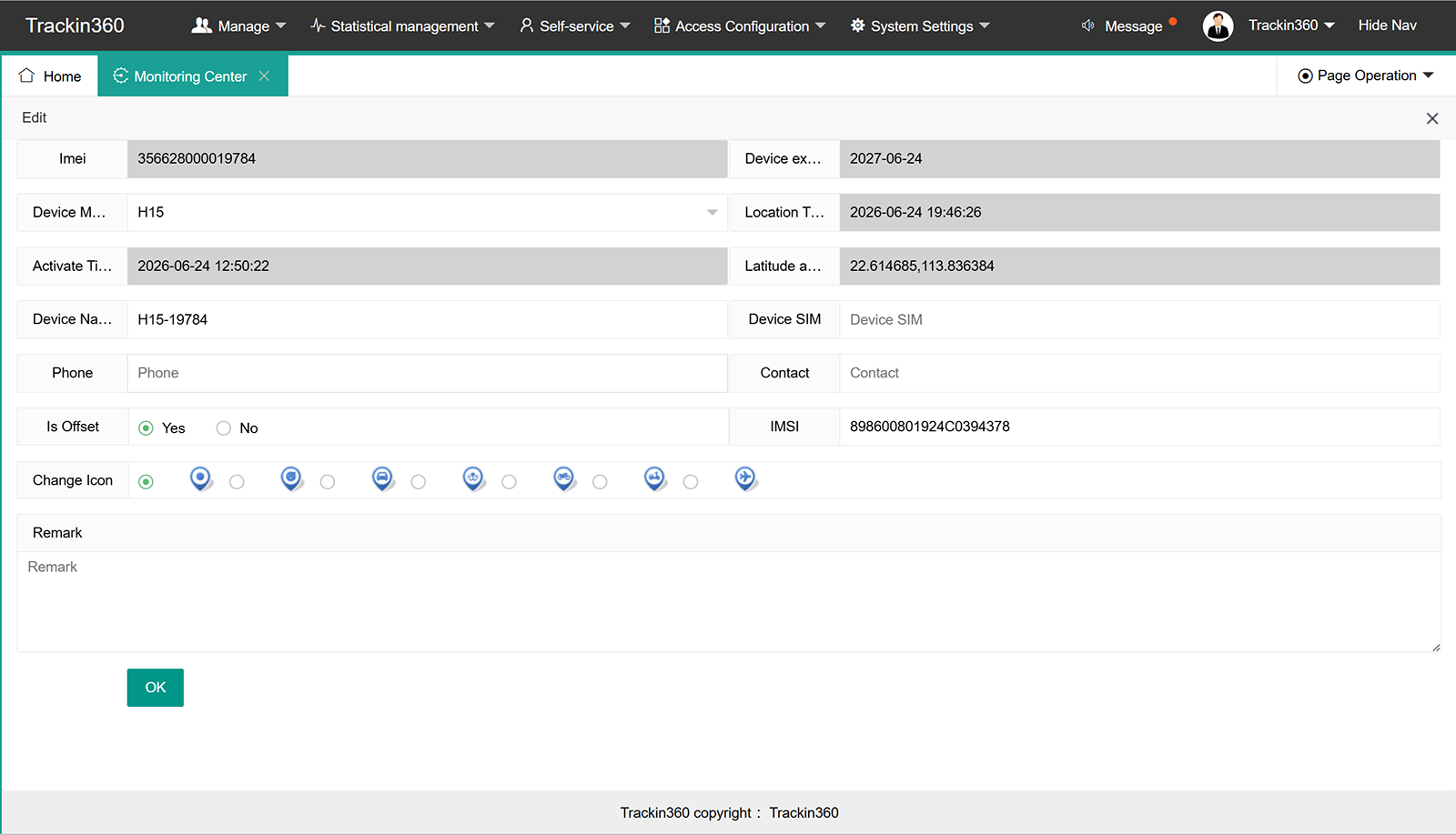This screenshot has width=1456, height=835.
Task: Click the Self-service person icon
Action: pyautogui.click(x=527, y=25)
